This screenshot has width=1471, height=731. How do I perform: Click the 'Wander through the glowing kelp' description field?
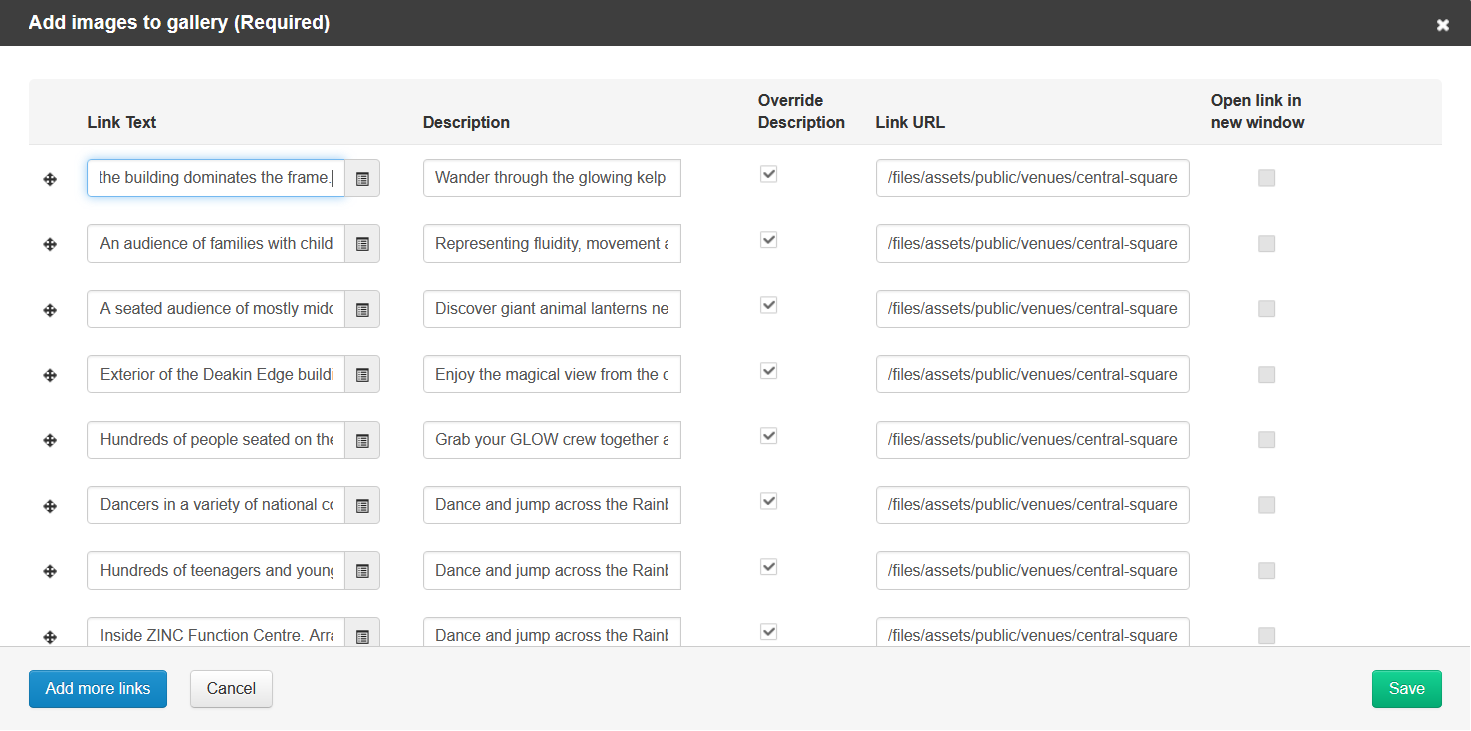tap(551, 178)
